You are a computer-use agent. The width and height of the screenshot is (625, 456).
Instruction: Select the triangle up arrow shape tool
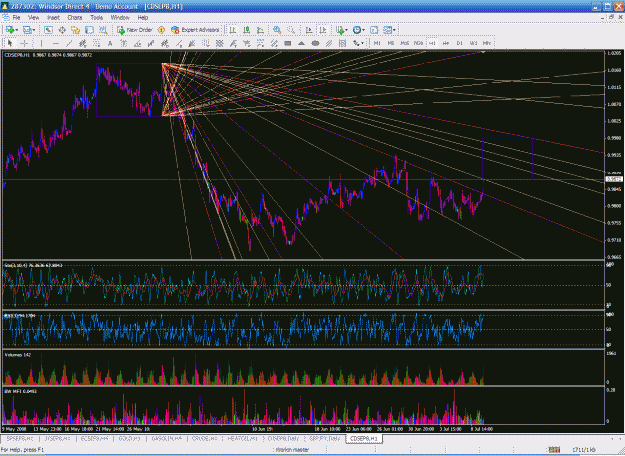[x=301, y=43]
